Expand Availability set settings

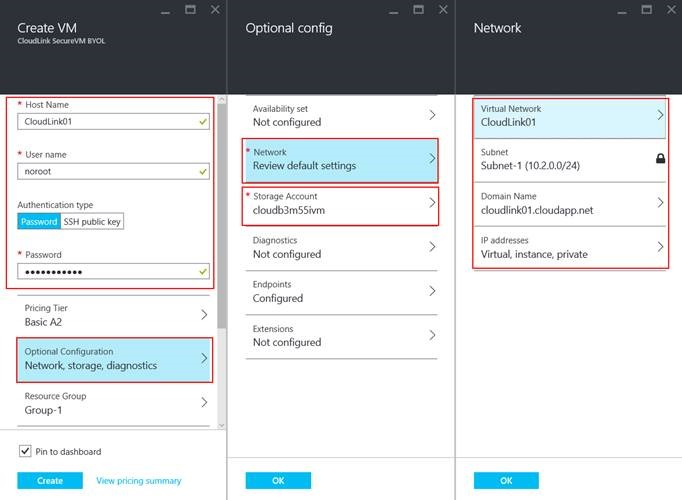click(x=341, y=115)
